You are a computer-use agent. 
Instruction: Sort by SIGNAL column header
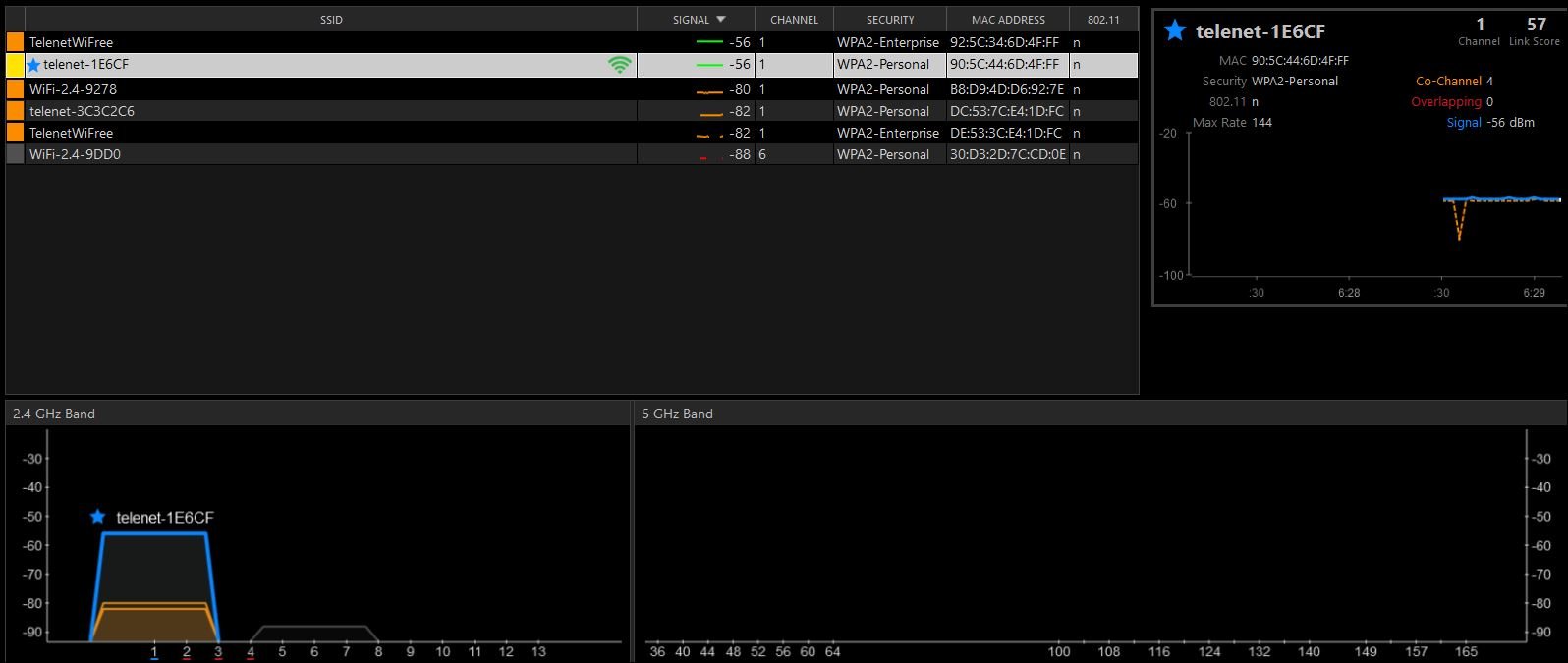click(x=696, y=20)
